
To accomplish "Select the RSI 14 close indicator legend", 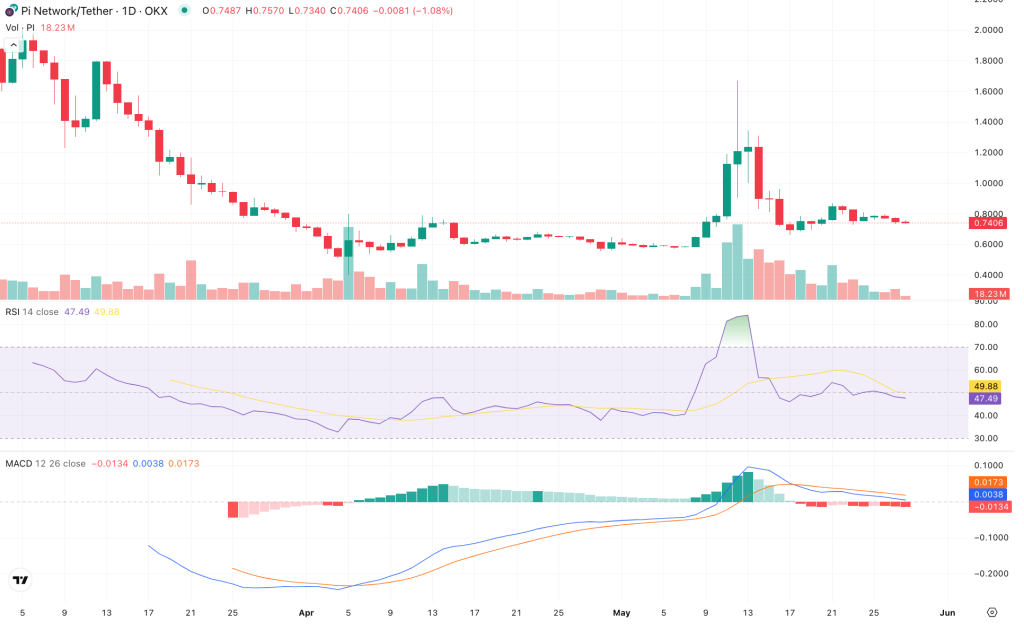I will click(32, 312).
